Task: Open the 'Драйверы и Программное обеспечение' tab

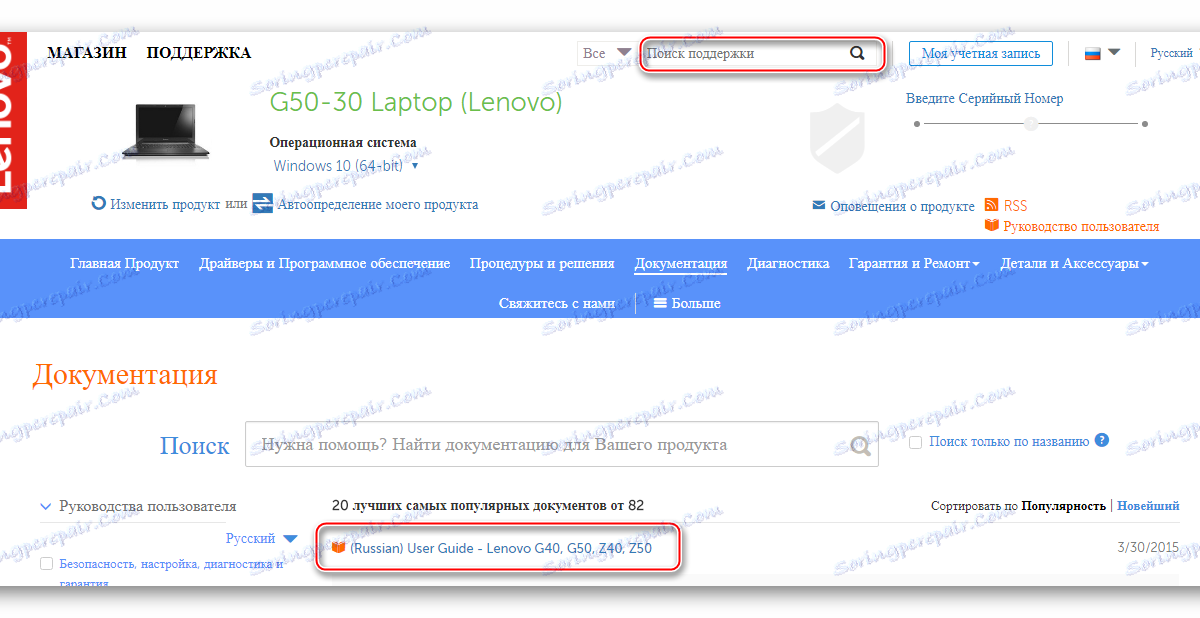Action: point(325,264)
